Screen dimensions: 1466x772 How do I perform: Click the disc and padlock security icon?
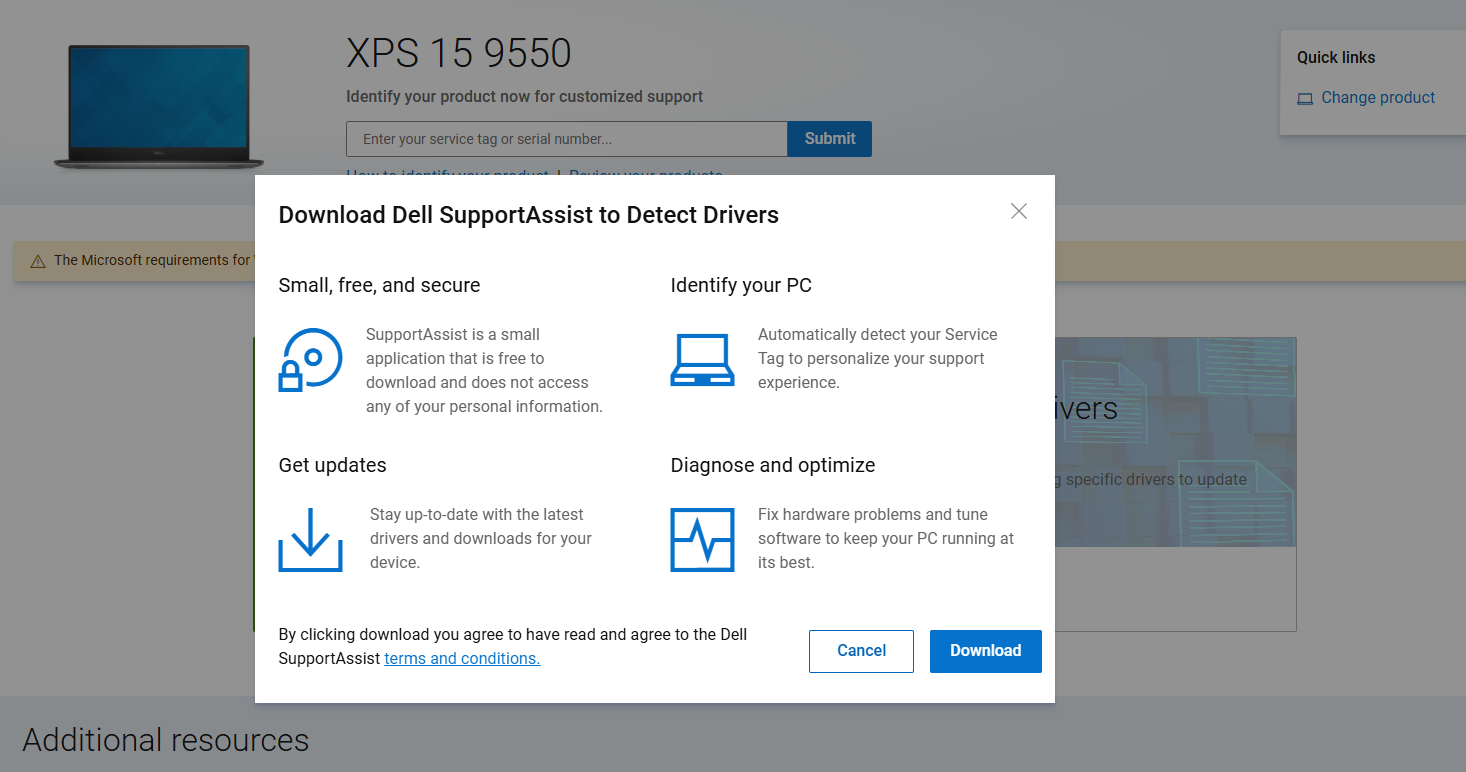[310, 359]
